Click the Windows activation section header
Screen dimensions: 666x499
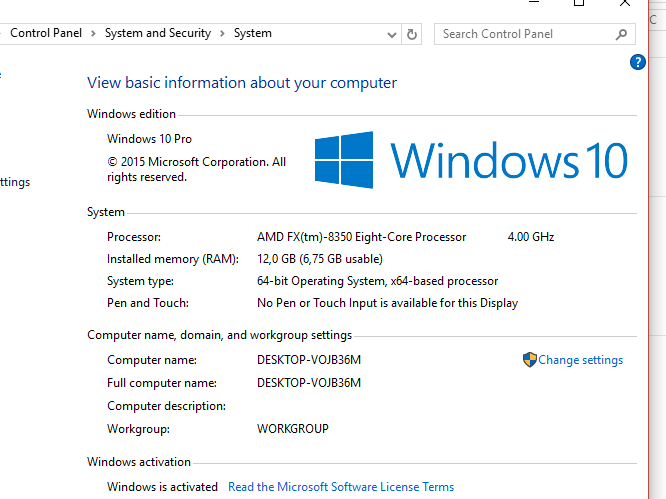coord(139,462)
